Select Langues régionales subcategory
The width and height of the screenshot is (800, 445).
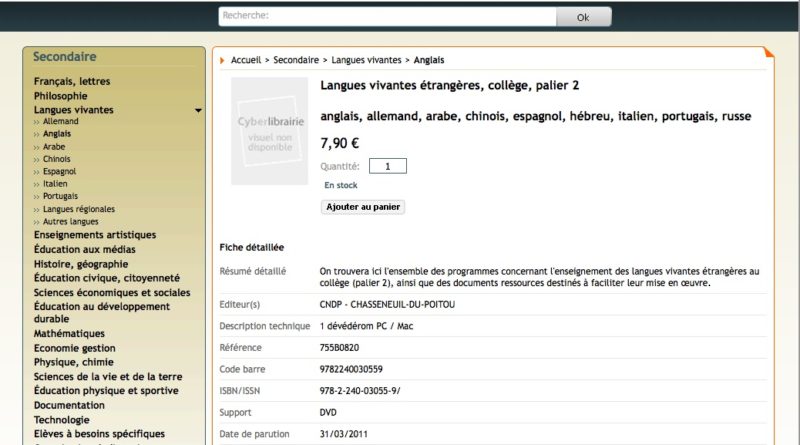[x=79, y=209]
